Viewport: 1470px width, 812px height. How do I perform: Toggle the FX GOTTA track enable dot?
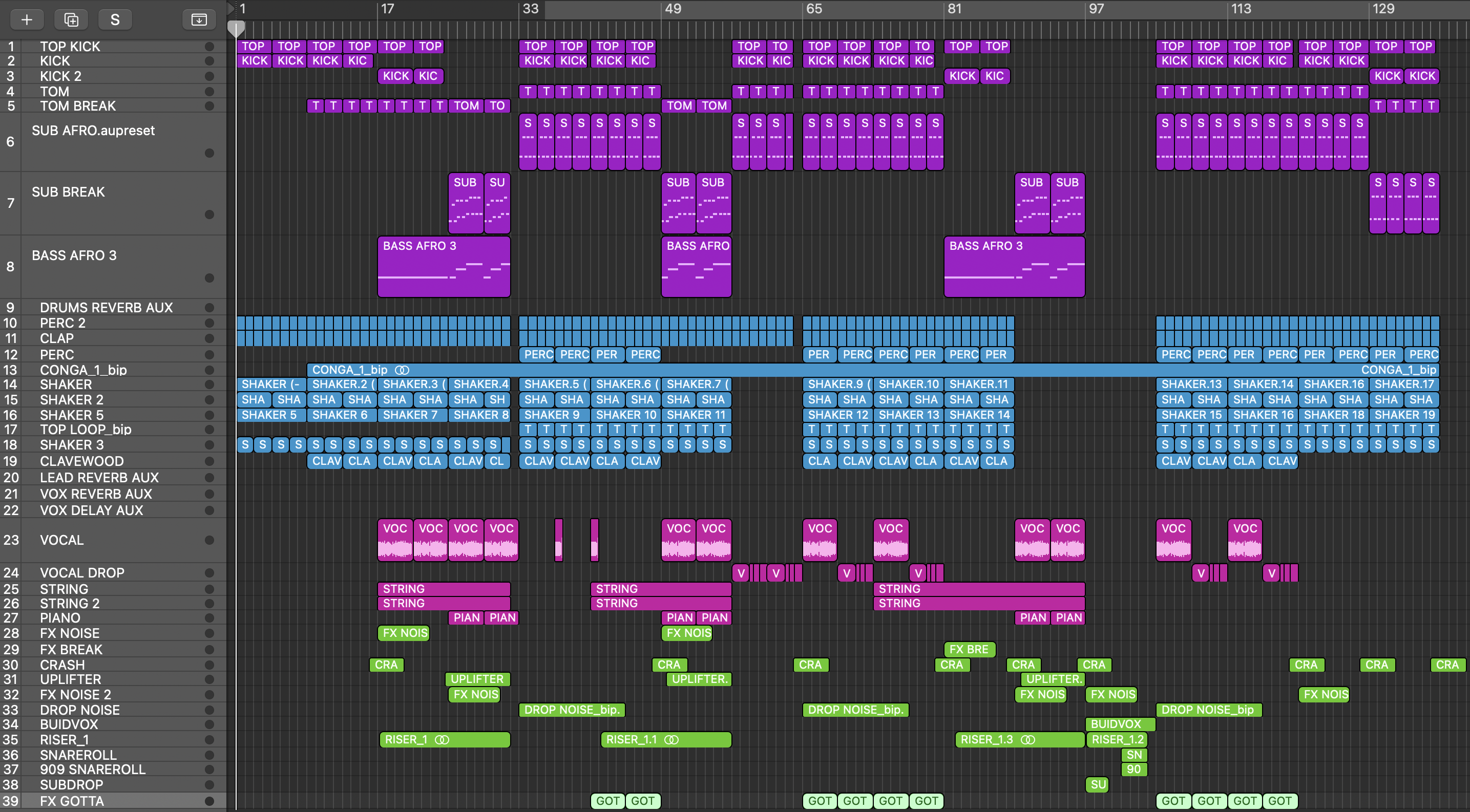(209, 801)
